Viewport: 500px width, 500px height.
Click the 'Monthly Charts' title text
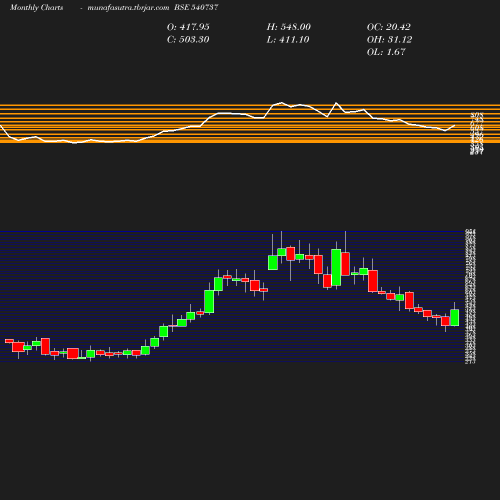36,8
